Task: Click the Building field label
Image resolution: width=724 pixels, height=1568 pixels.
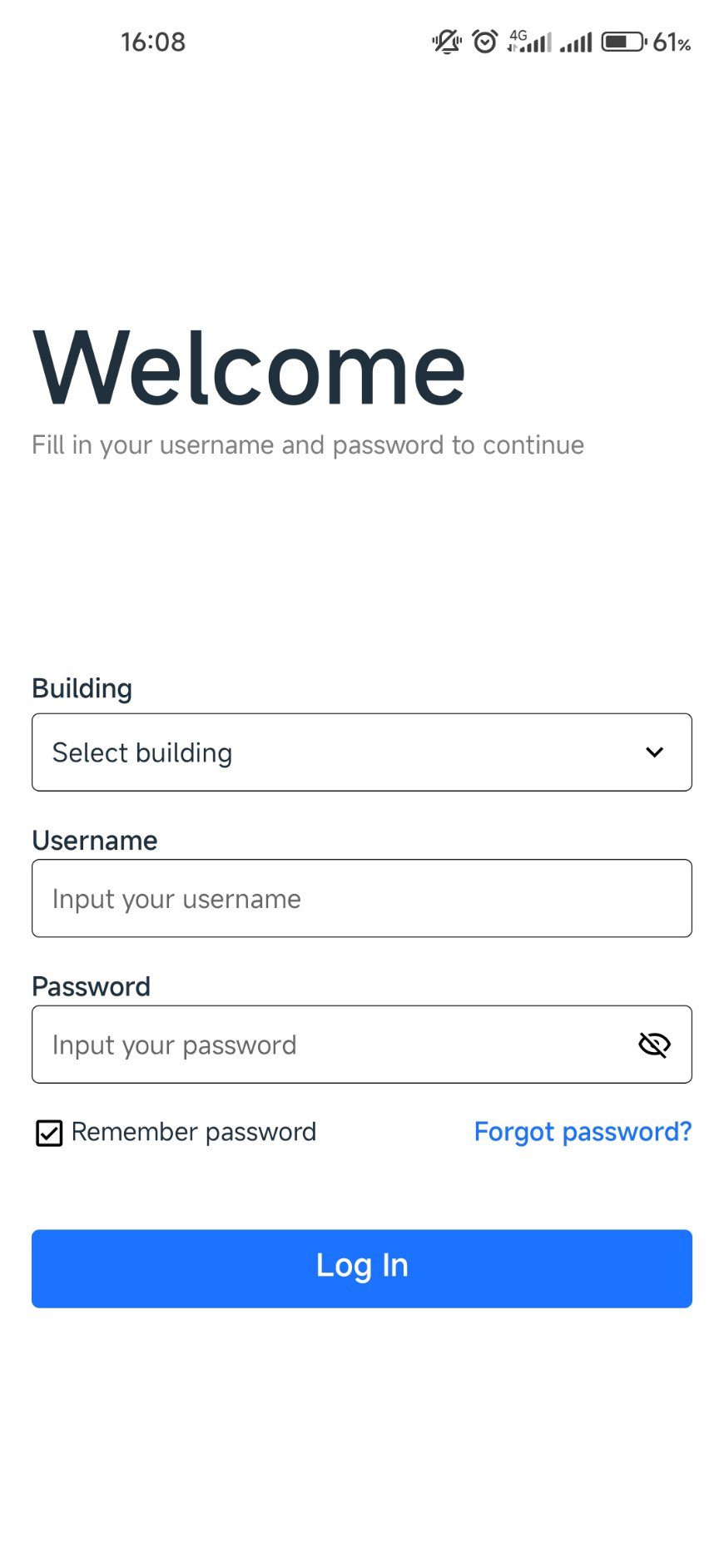Action: pyautogui.click(x=82, y=688)
